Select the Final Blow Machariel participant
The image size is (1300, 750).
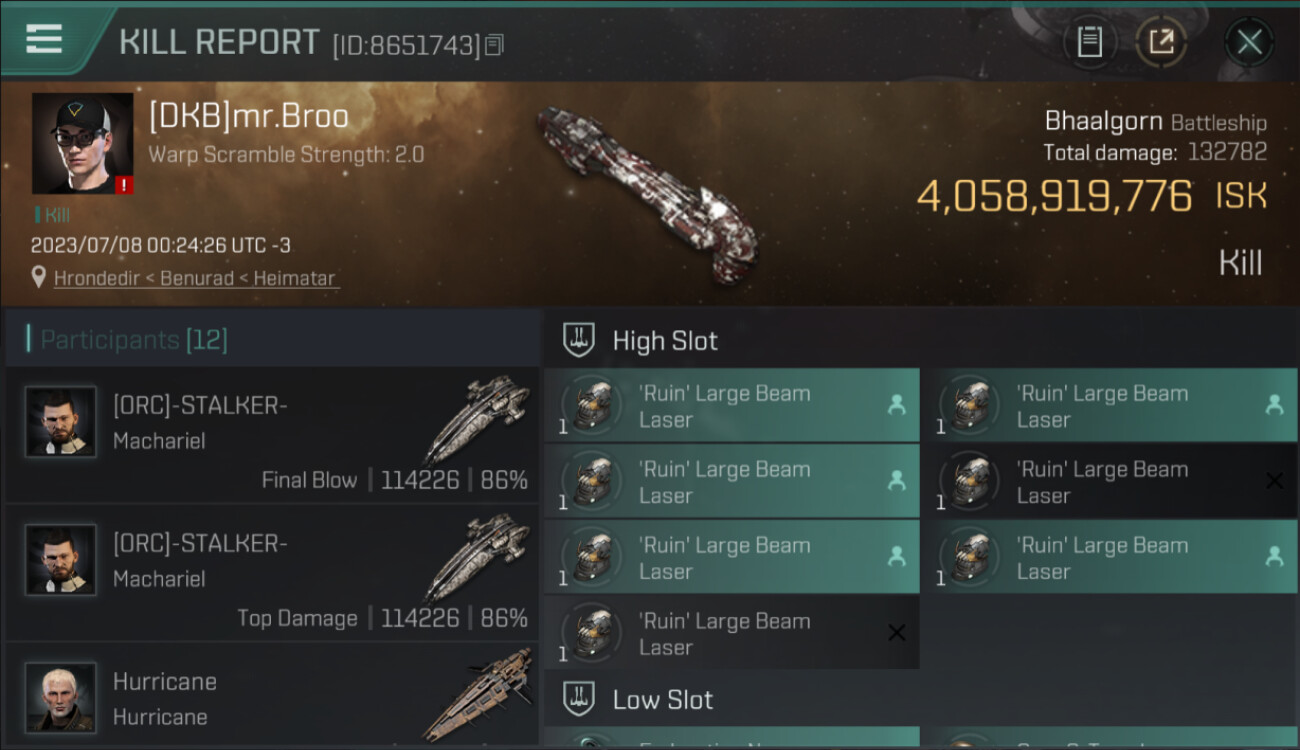[x=272, y=435]
